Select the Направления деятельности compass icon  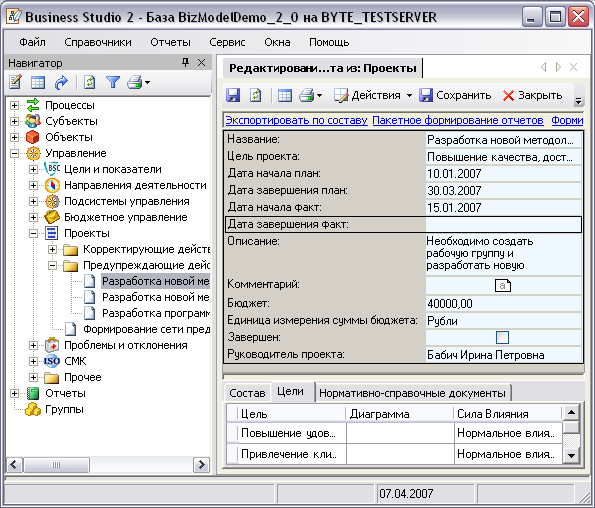[x=52, y=185]
